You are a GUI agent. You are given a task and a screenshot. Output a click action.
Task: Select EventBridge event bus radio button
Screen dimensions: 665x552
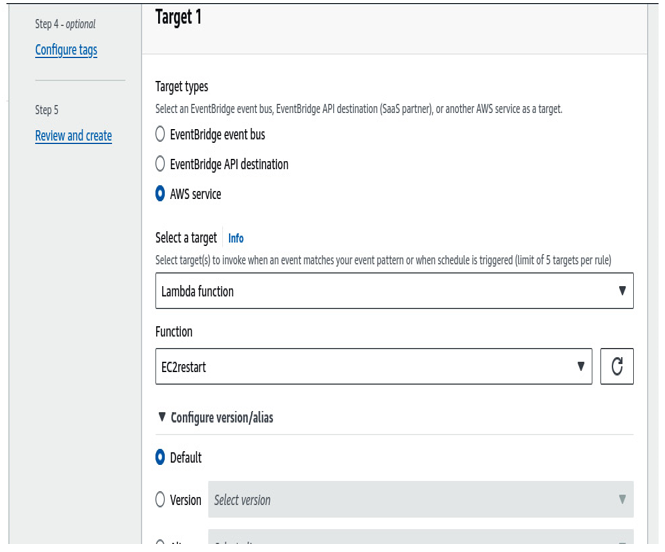(160, 134)
